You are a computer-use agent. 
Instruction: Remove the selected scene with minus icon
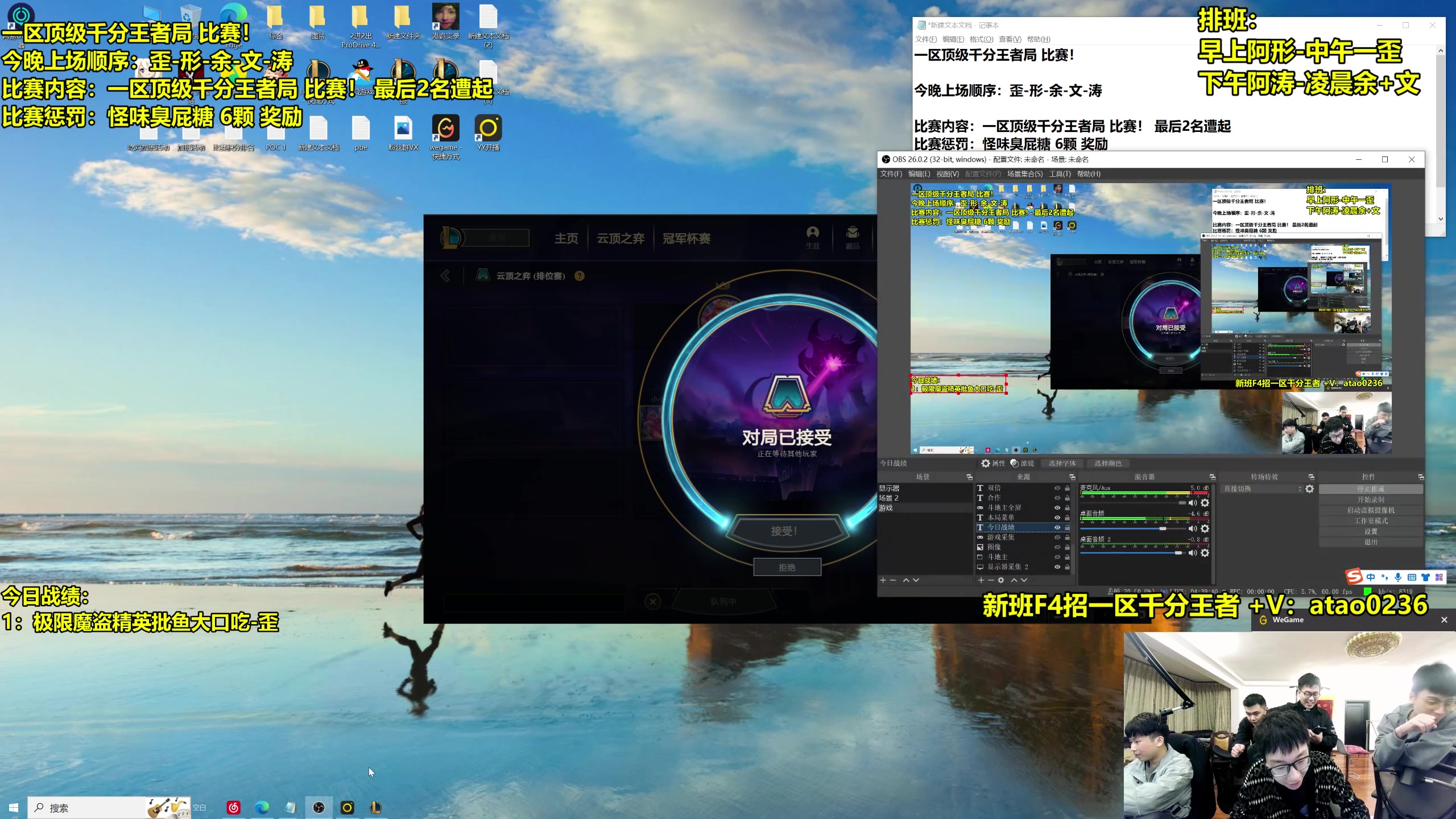coord(893,580)
